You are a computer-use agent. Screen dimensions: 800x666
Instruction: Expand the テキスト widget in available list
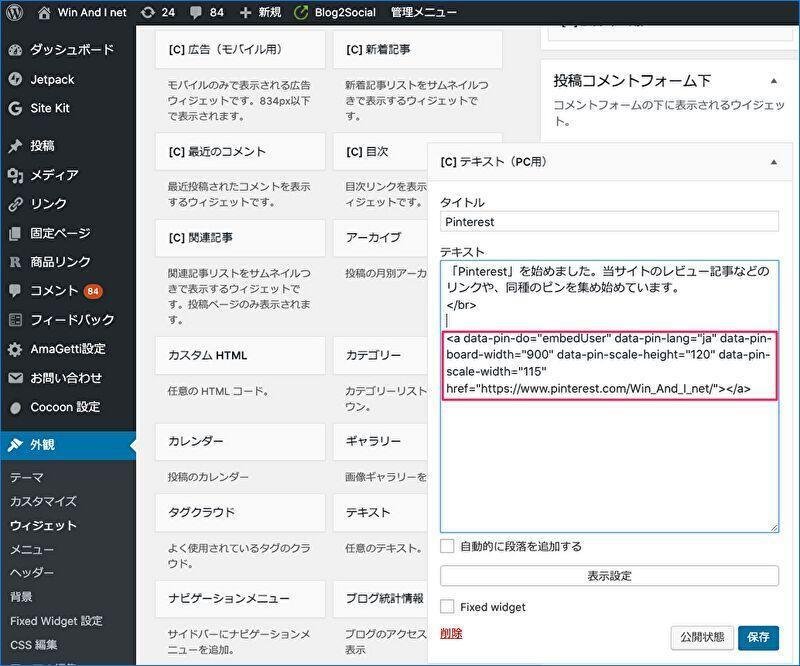[x=380, y=512]
